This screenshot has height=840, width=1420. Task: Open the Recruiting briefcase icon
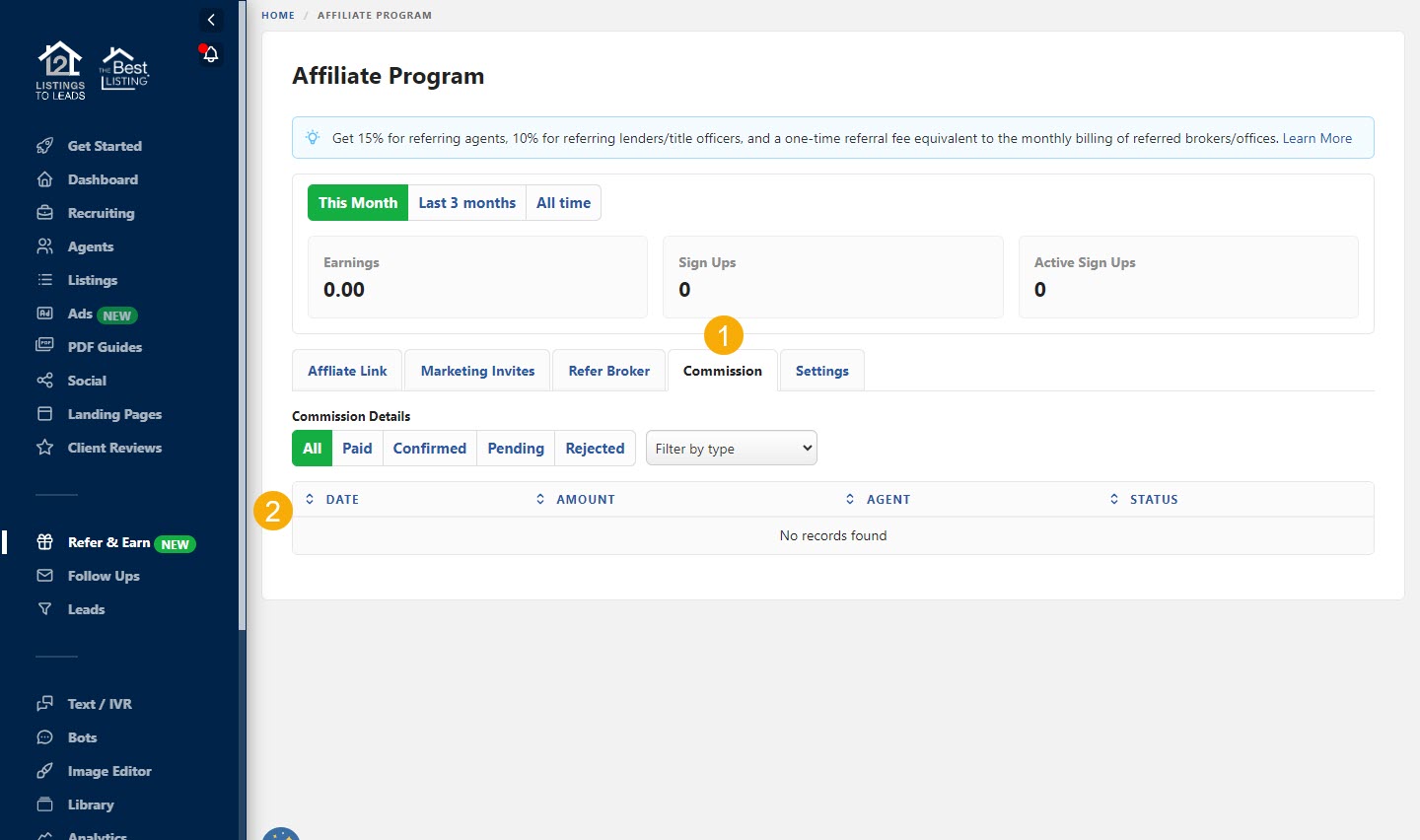pyautogui.click(x=44, y=213)
